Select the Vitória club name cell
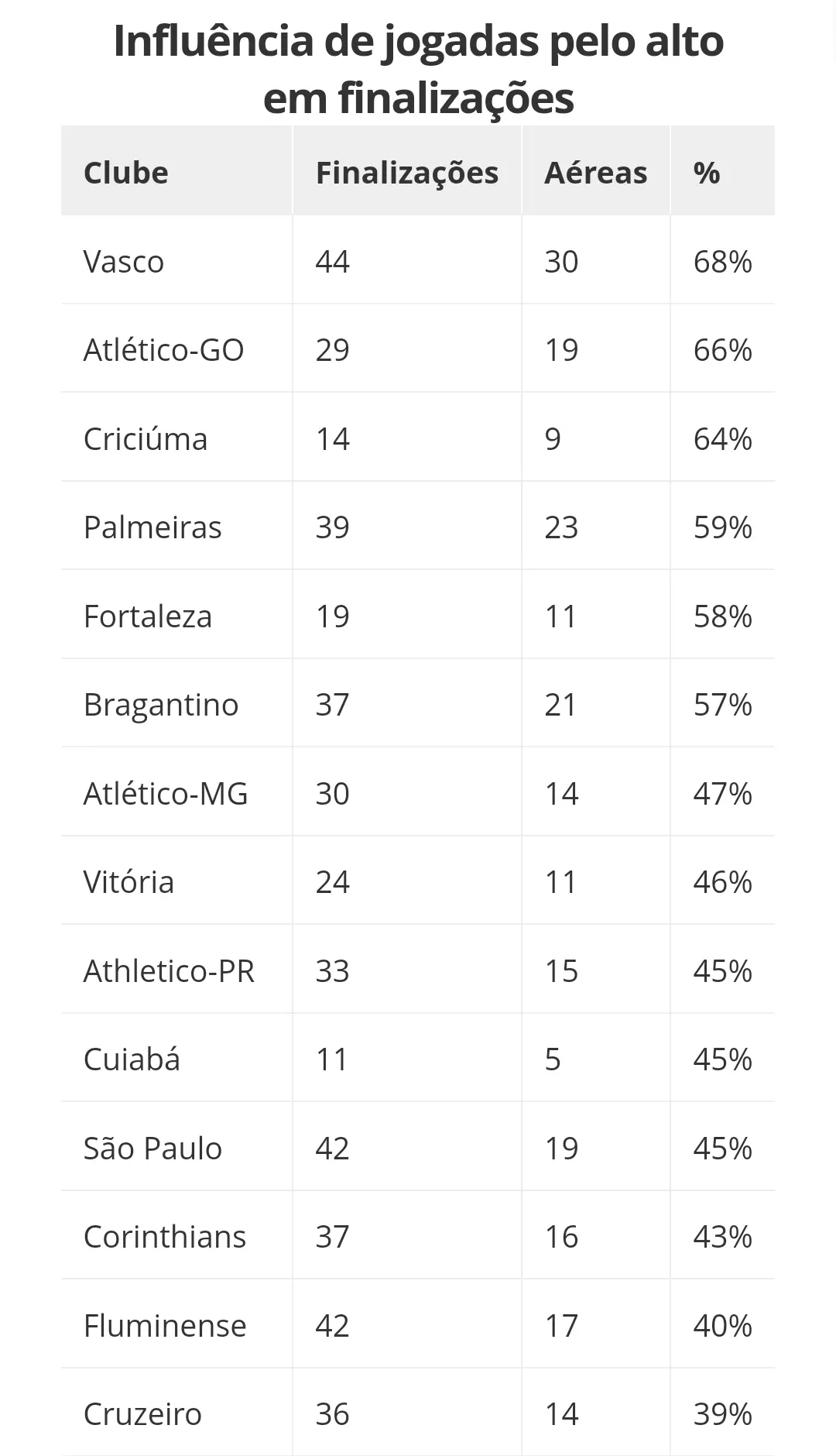836x1456 pixels. coord(176,881)
